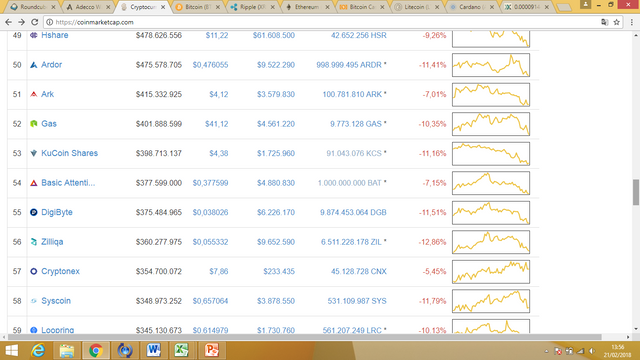Switch to the Litecoin tab
640x360 pixels.
pos(417,7)
